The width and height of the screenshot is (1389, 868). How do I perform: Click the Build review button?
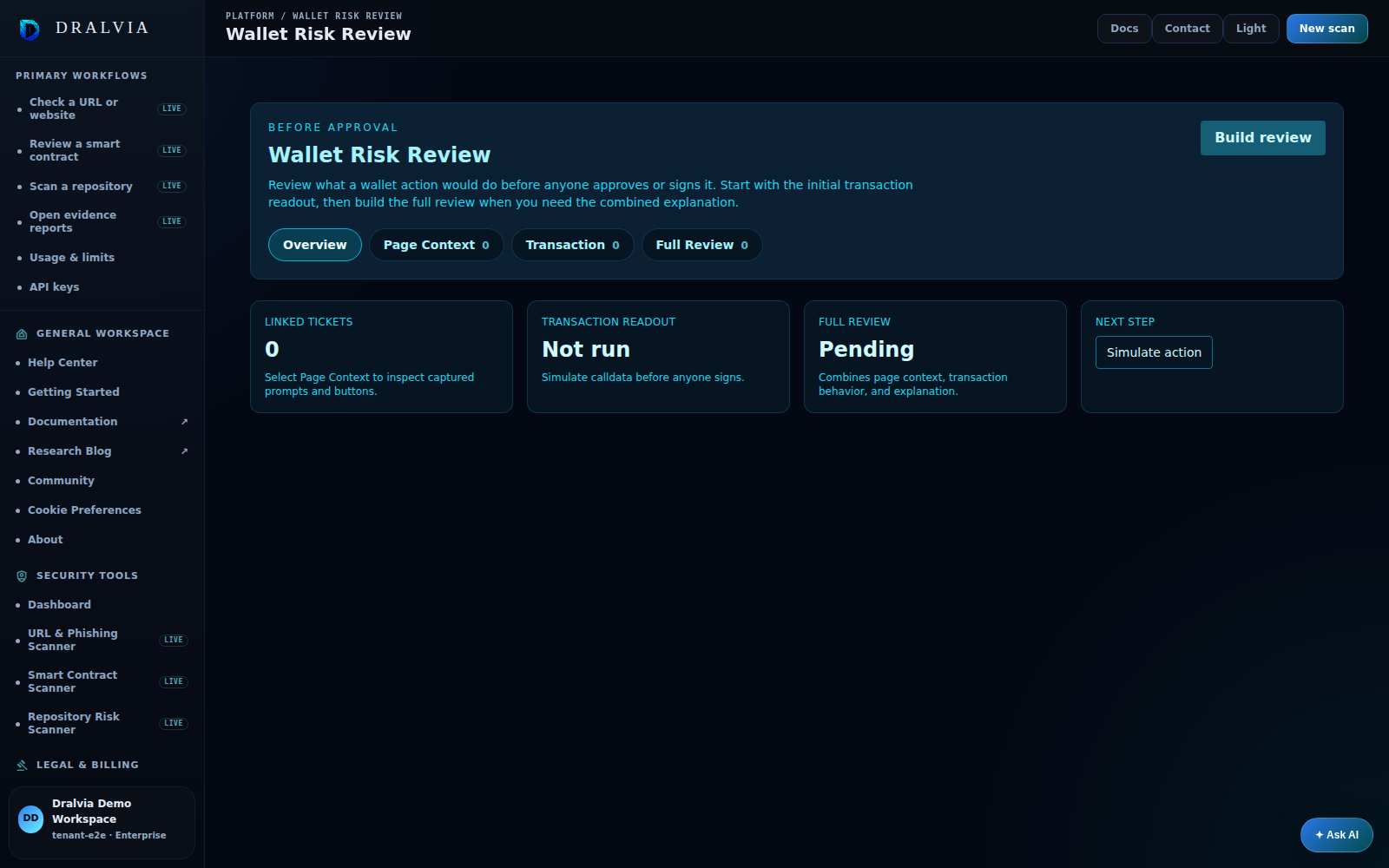pos(1263,138)
